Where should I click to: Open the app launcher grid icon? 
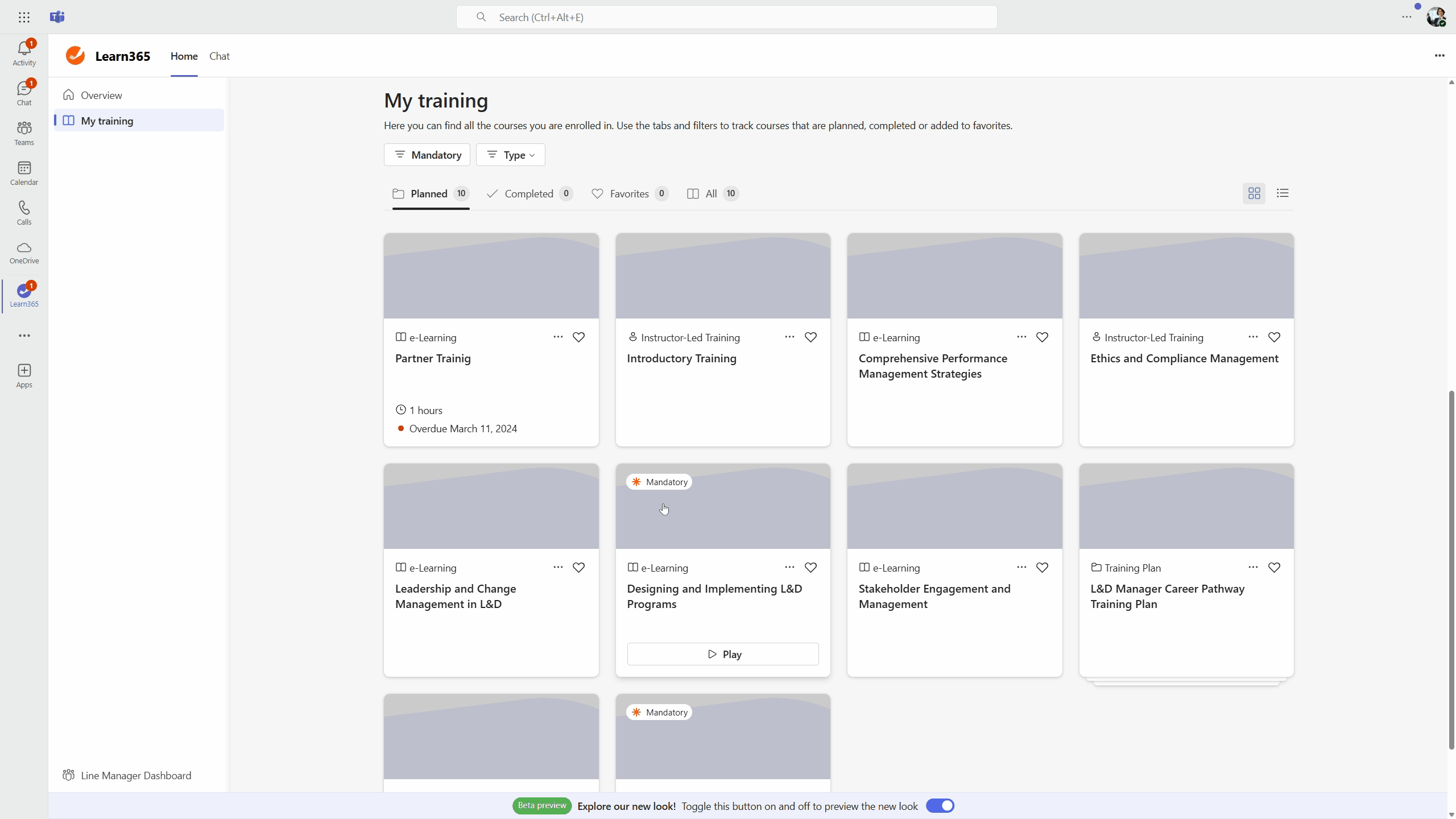click(24, 17)
